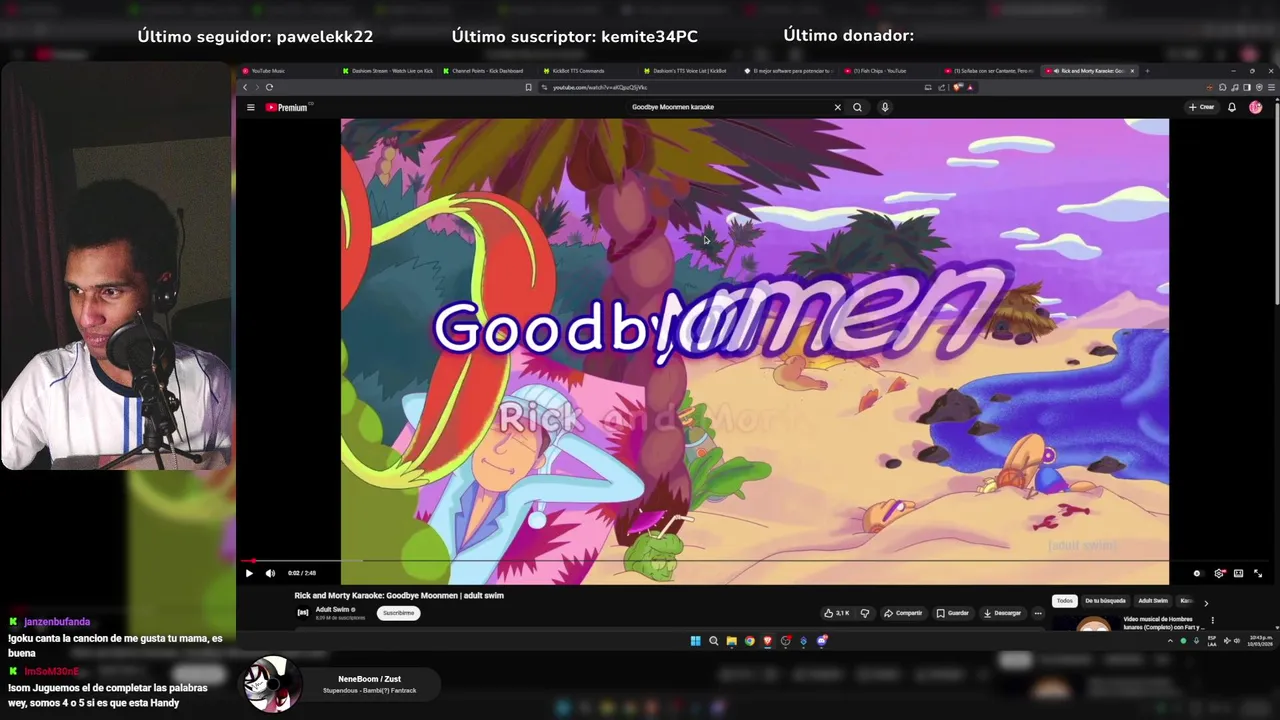Open Brave Shields lion icon
1280x720 pixels.
[957, 88]
